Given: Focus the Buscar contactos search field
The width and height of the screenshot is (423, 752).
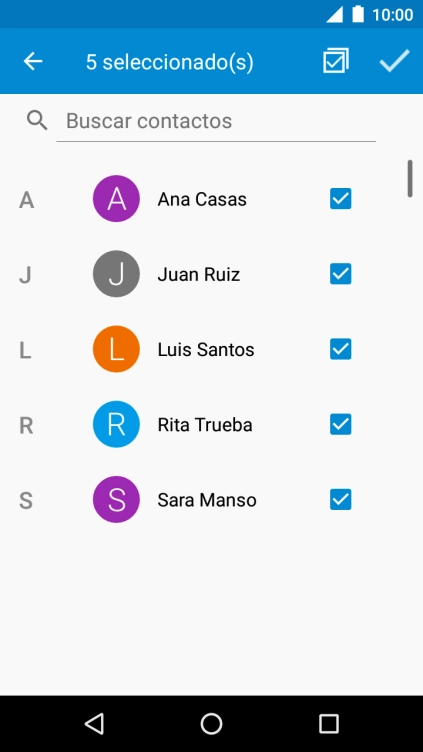Looking at the screenshot, I should pyautogui.click(x=216, y=121).
